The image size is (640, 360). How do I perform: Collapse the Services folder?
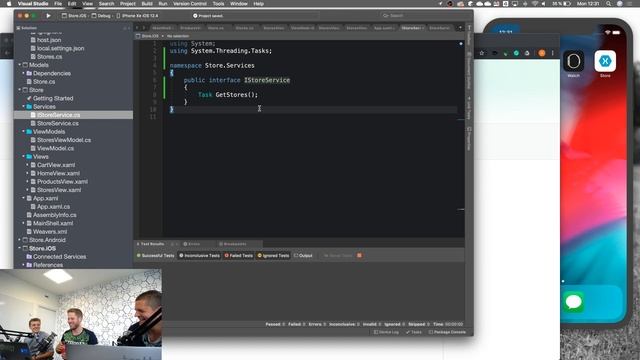[x=23, y=107]
